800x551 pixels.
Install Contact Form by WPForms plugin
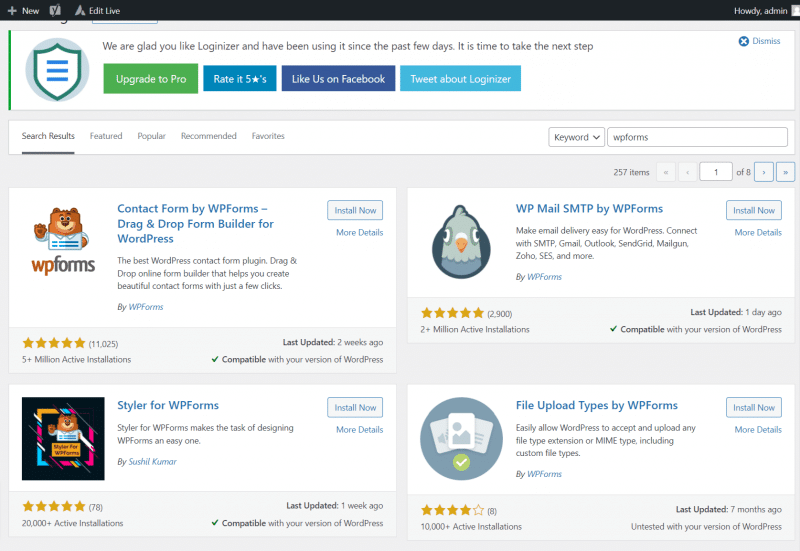355,210
